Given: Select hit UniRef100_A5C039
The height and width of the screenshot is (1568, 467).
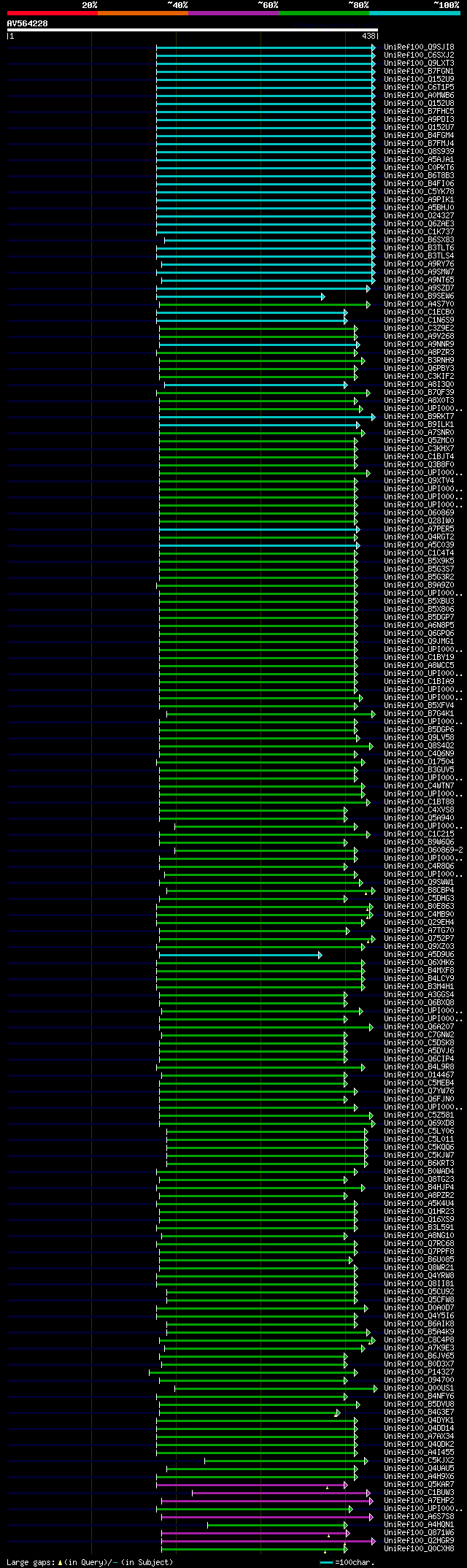Looking at the screenshot, I should [x=419, y=545].
